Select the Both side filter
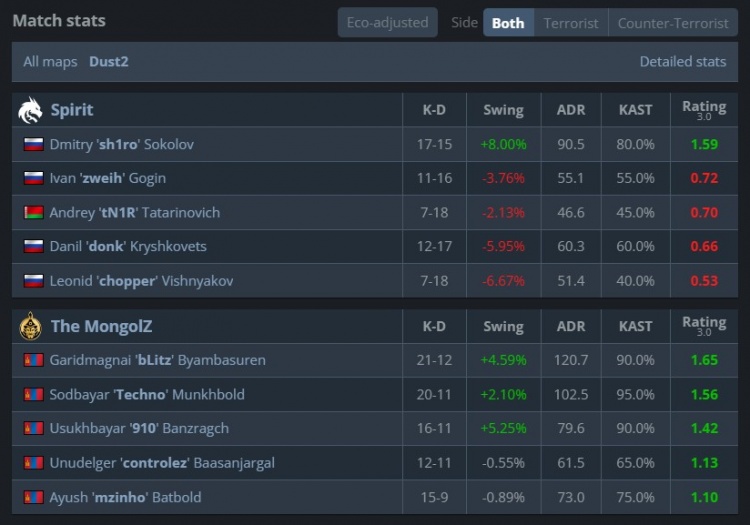The height and width of the screenshot is (525, 750). pos(508,22)
